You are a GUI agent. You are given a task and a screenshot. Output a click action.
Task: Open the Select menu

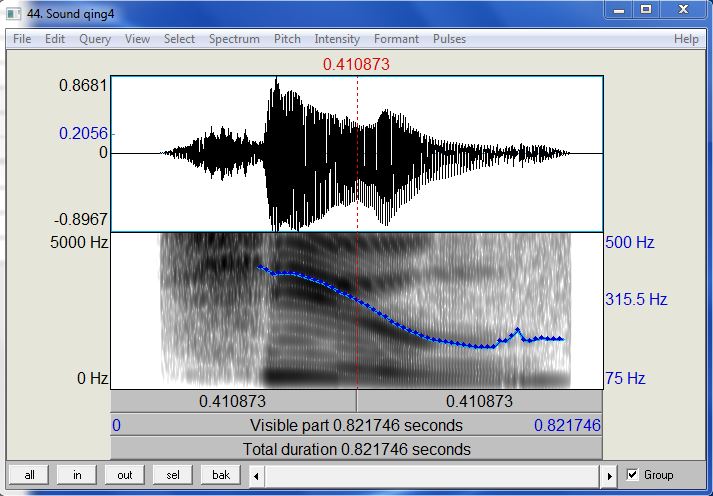179,39
